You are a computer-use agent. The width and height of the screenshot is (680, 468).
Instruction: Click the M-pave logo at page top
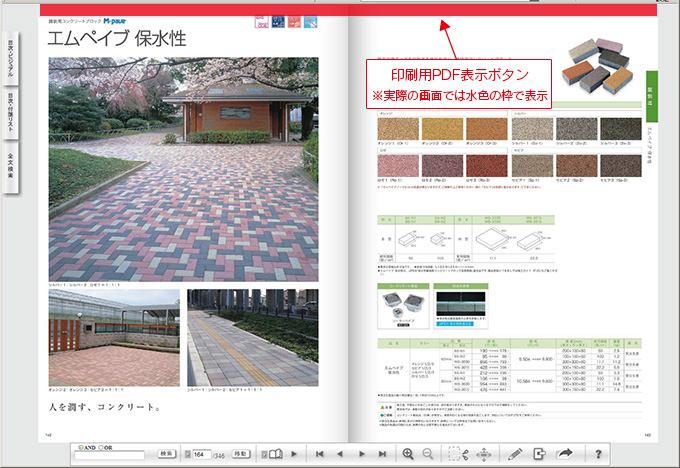click(114, 21)
